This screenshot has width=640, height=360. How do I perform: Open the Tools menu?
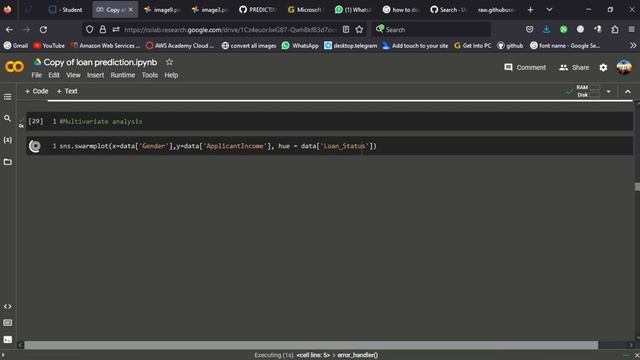tap(150, 75)
